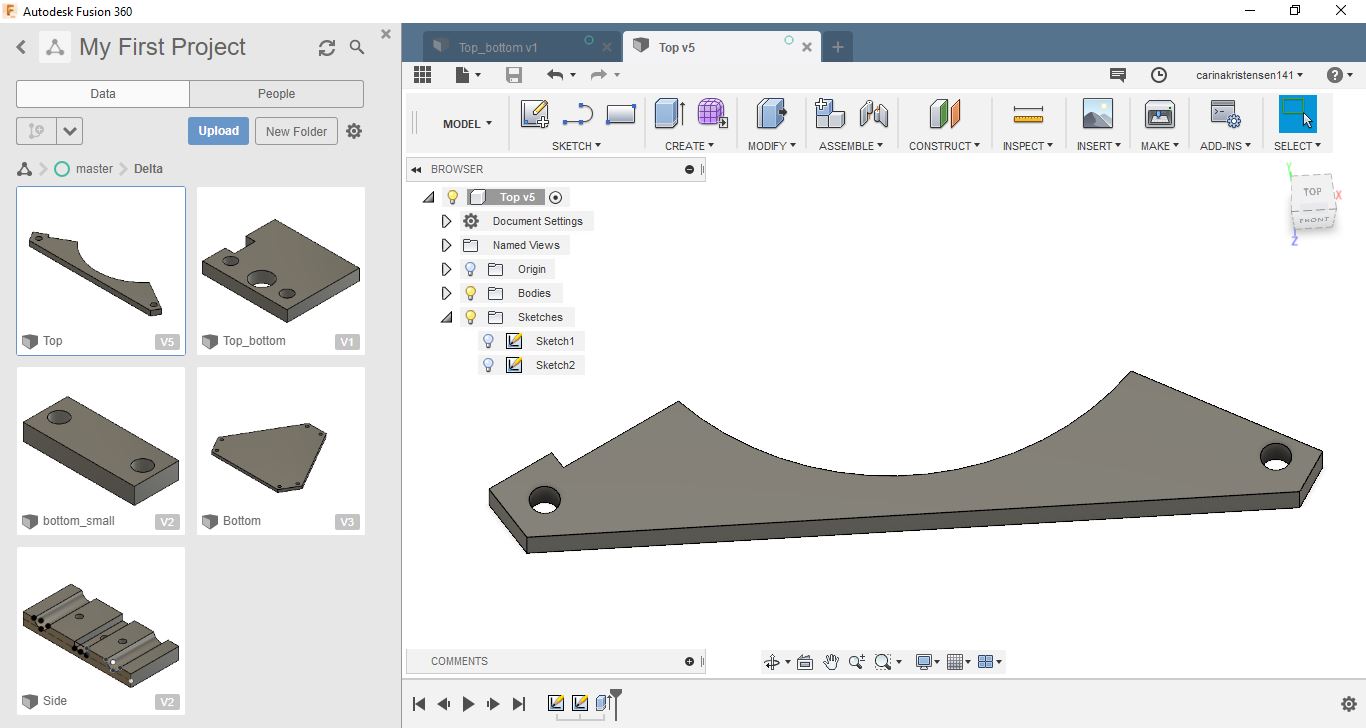This screenshot has height=728, width=1366.
Task: Open the job status clock icon
Action: [x=1158, y=75]
